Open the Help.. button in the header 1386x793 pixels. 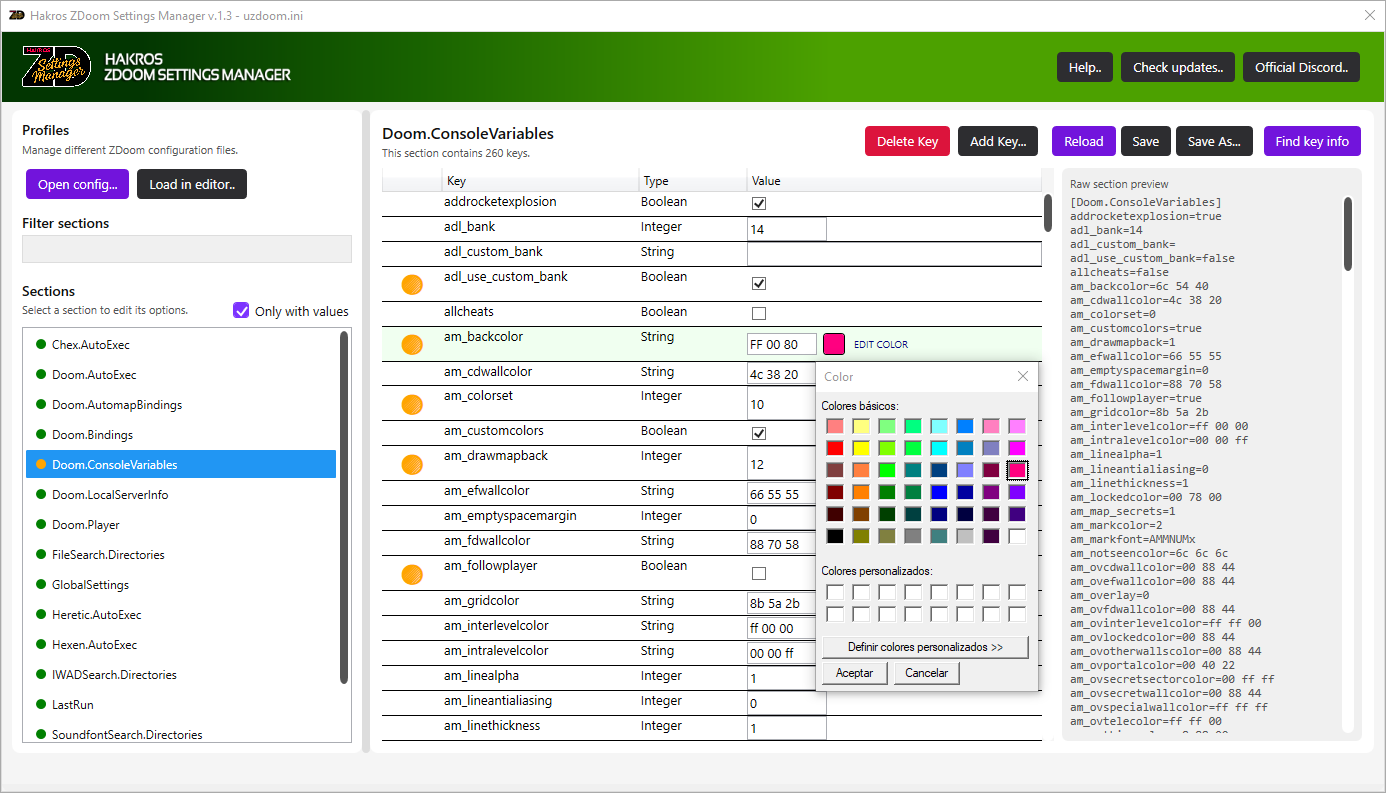[x=1085, y=68]
